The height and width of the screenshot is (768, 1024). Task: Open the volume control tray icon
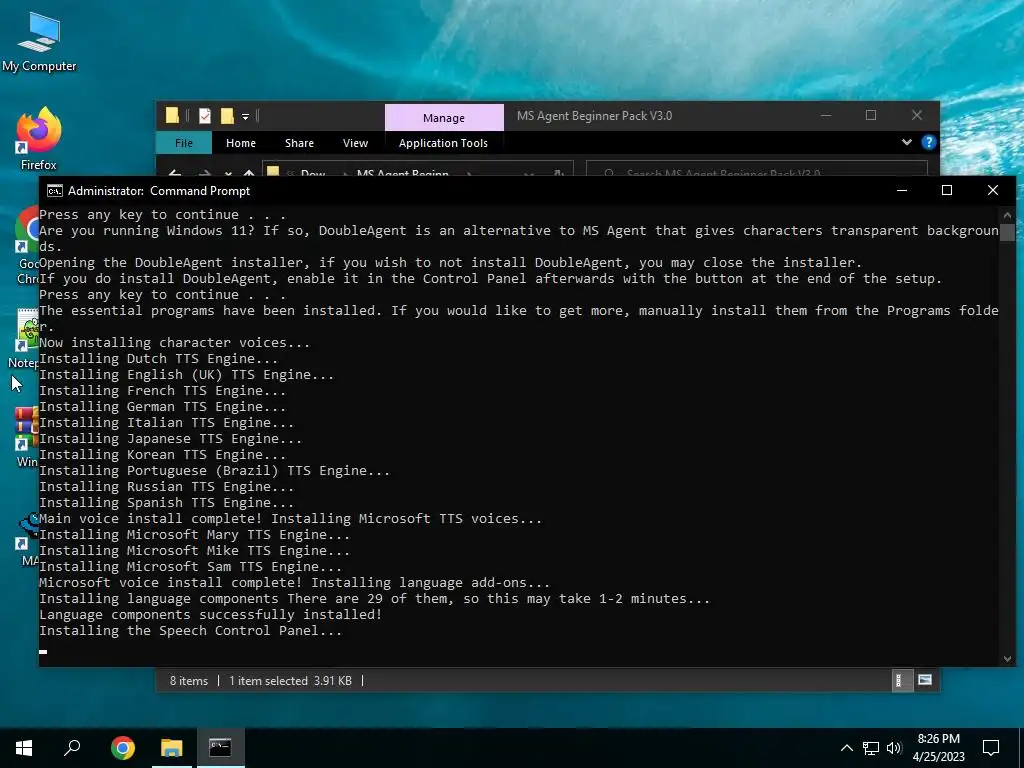tap(894, 748)
